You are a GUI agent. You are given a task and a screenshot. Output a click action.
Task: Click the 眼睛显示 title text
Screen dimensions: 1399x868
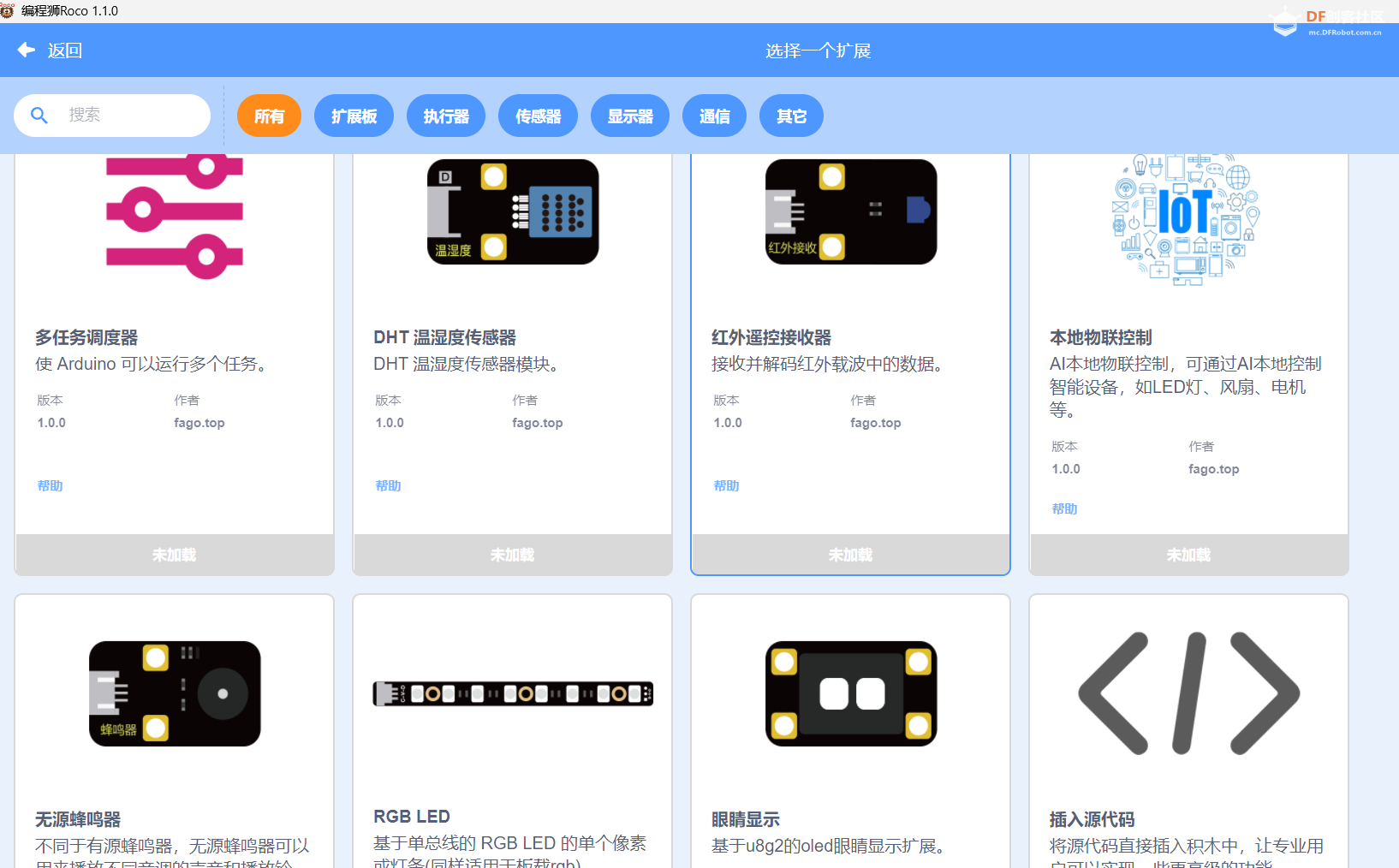click(746, 819)
